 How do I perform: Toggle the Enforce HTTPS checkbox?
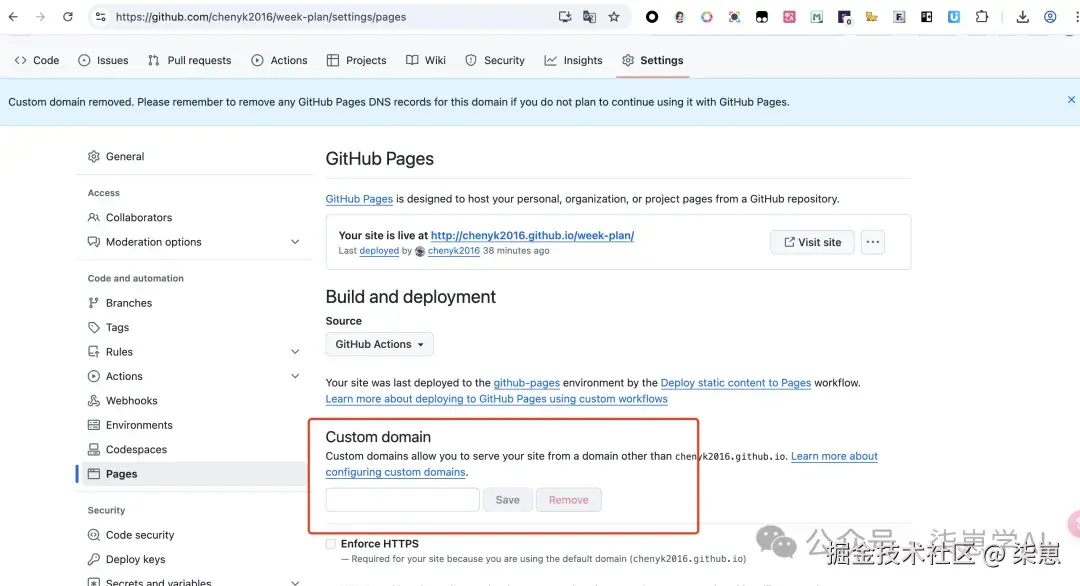tap(331, 544)
